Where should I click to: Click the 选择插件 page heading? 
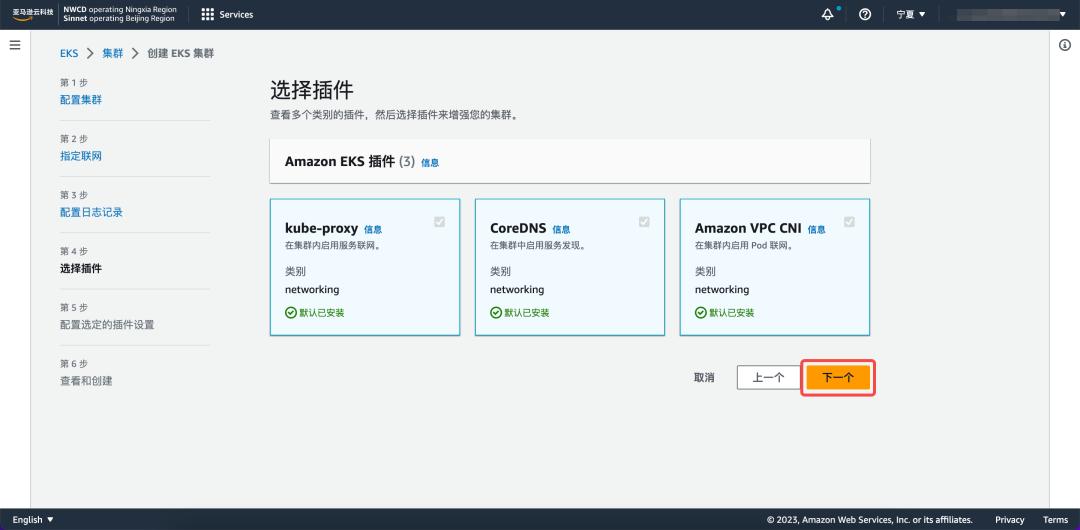point(311,90)
